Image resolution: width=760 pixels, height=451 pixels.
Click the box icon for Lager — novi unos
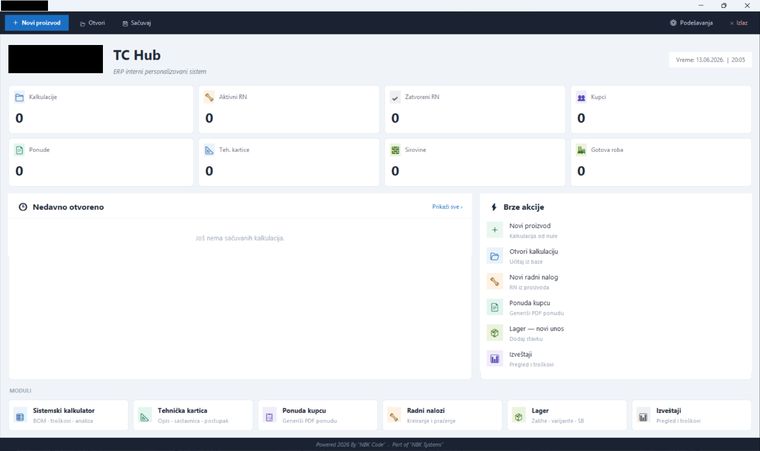495,333
